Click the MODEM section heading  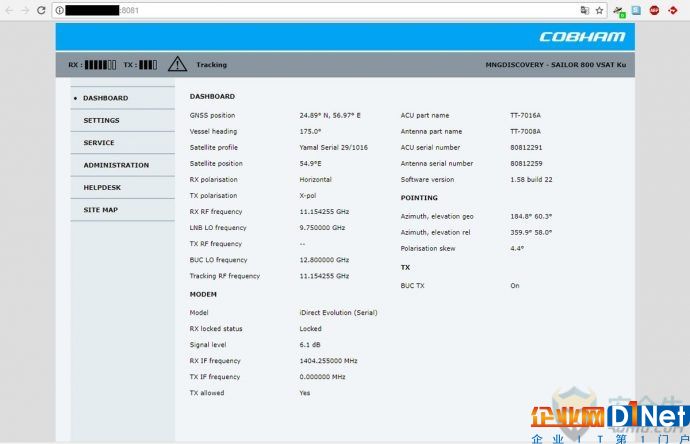pos(203,294)
